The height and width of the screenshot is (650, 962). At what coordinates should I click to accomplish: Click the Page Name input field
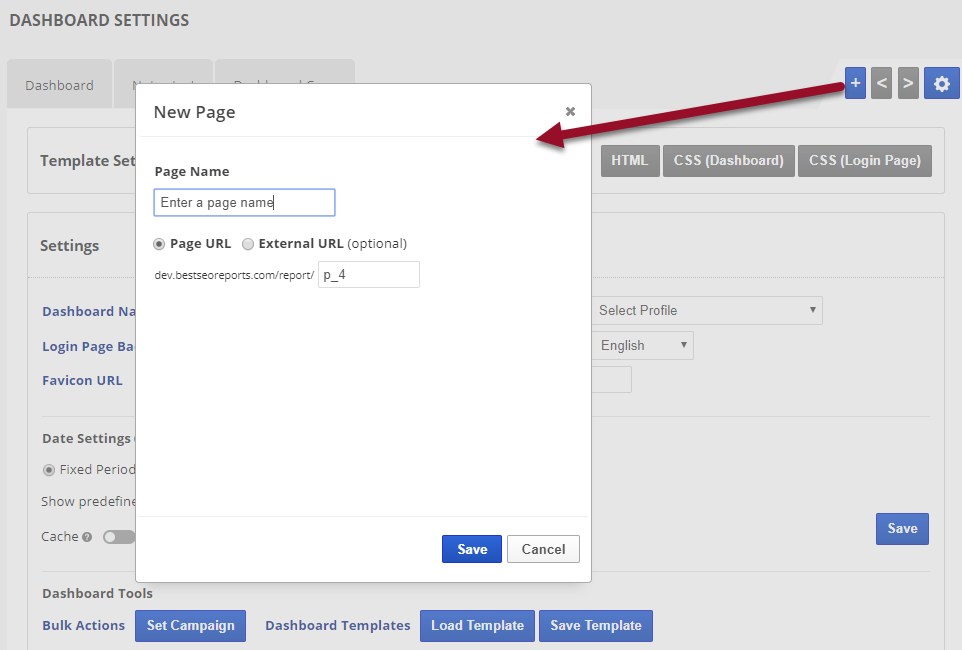[244, 203]
